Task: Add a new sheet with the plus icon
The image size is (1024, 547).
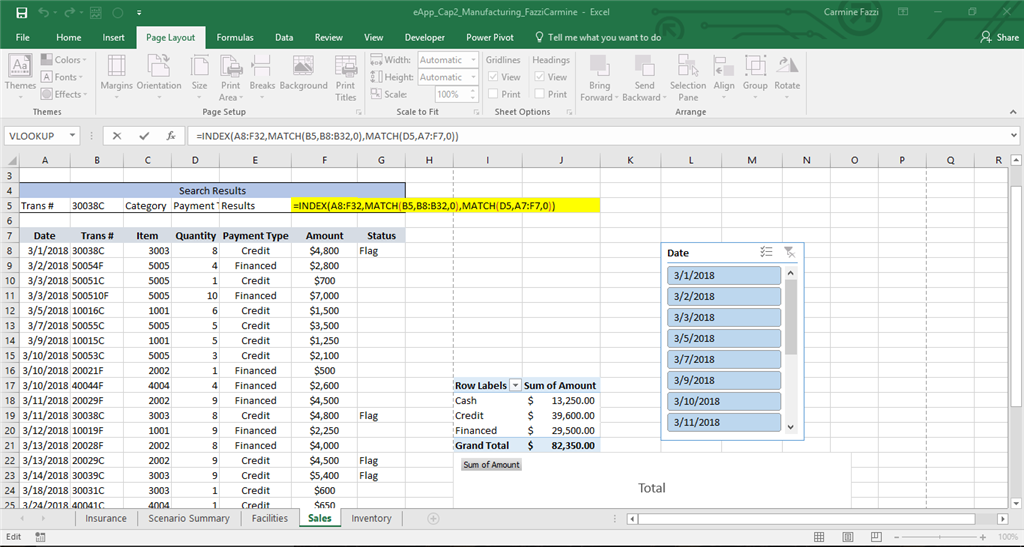Action: point(433,518)
